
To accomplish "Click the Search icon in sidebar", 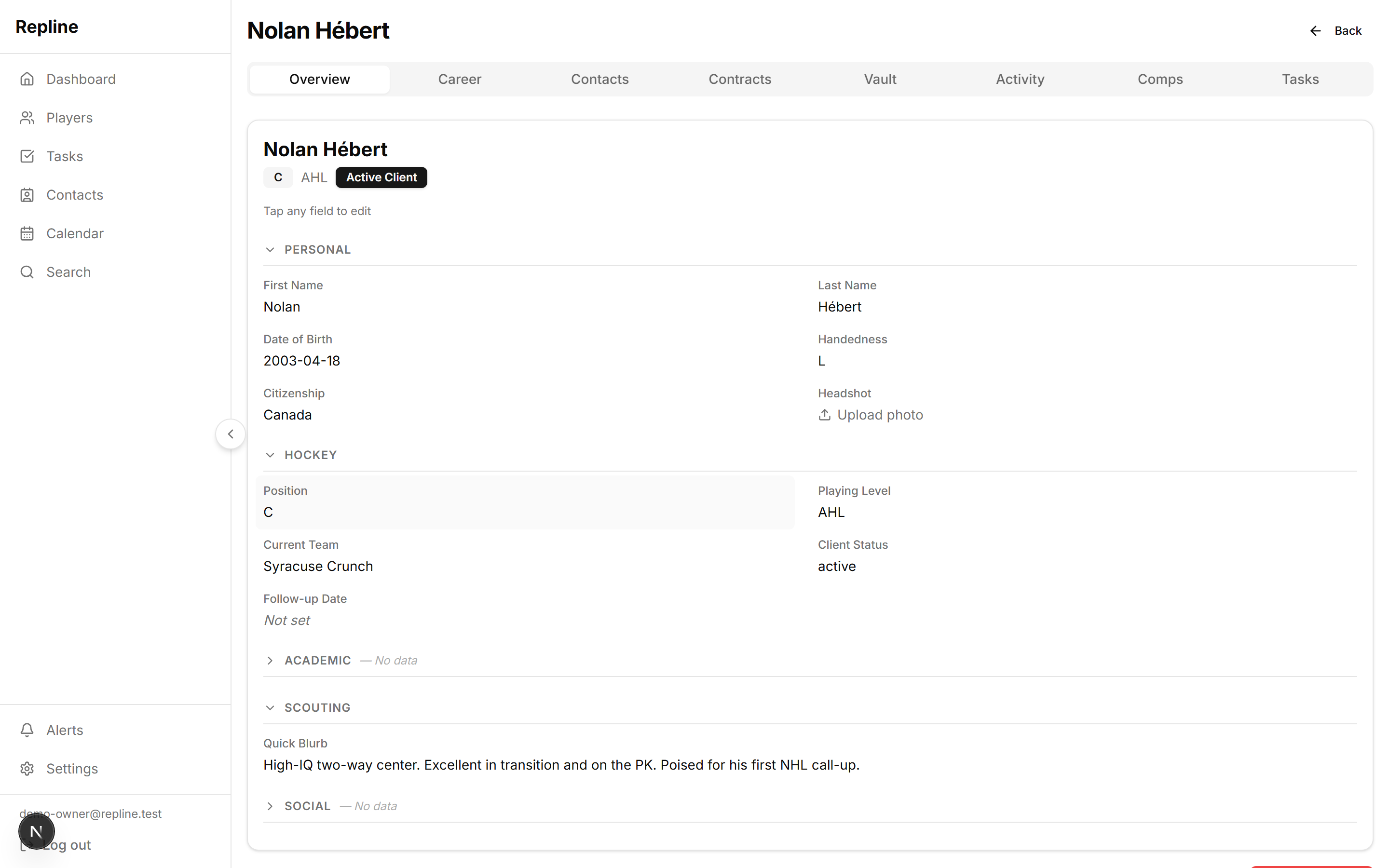I will point(27,271).
